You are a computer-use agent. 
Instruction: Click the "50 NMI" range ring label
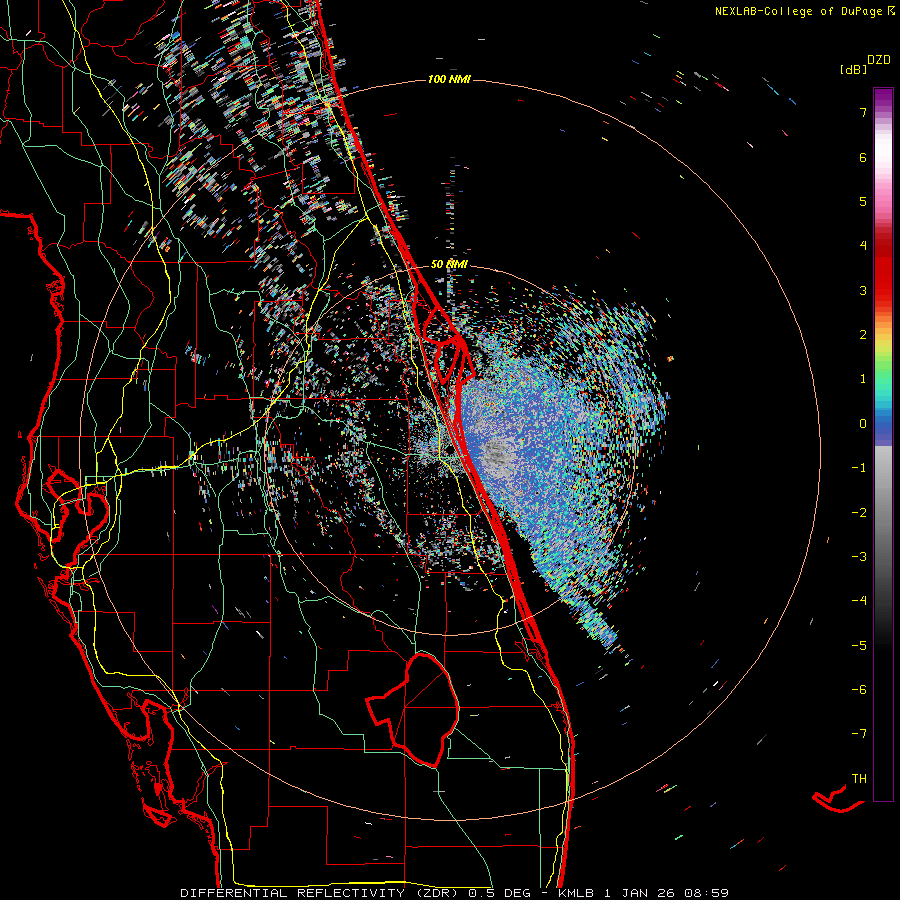[x=449, y=264]
